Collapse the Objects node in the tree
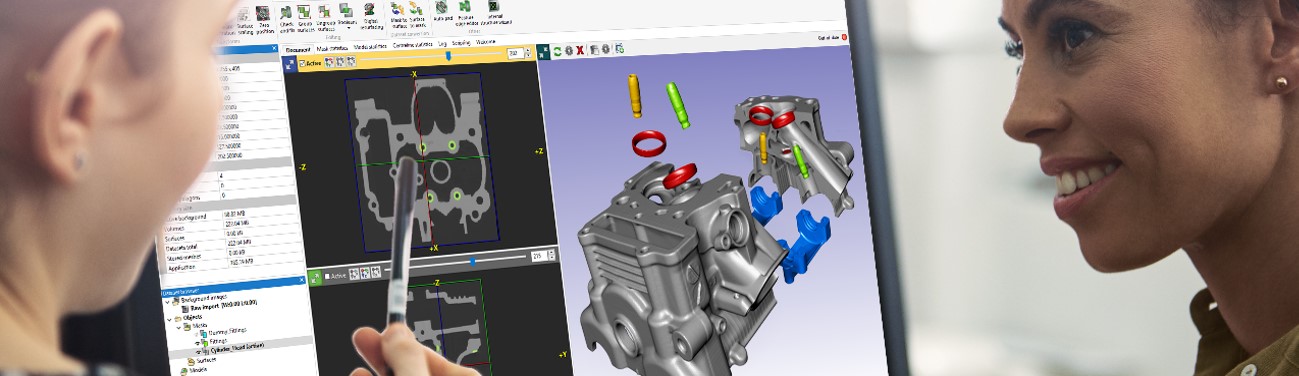 coord(169,318)
